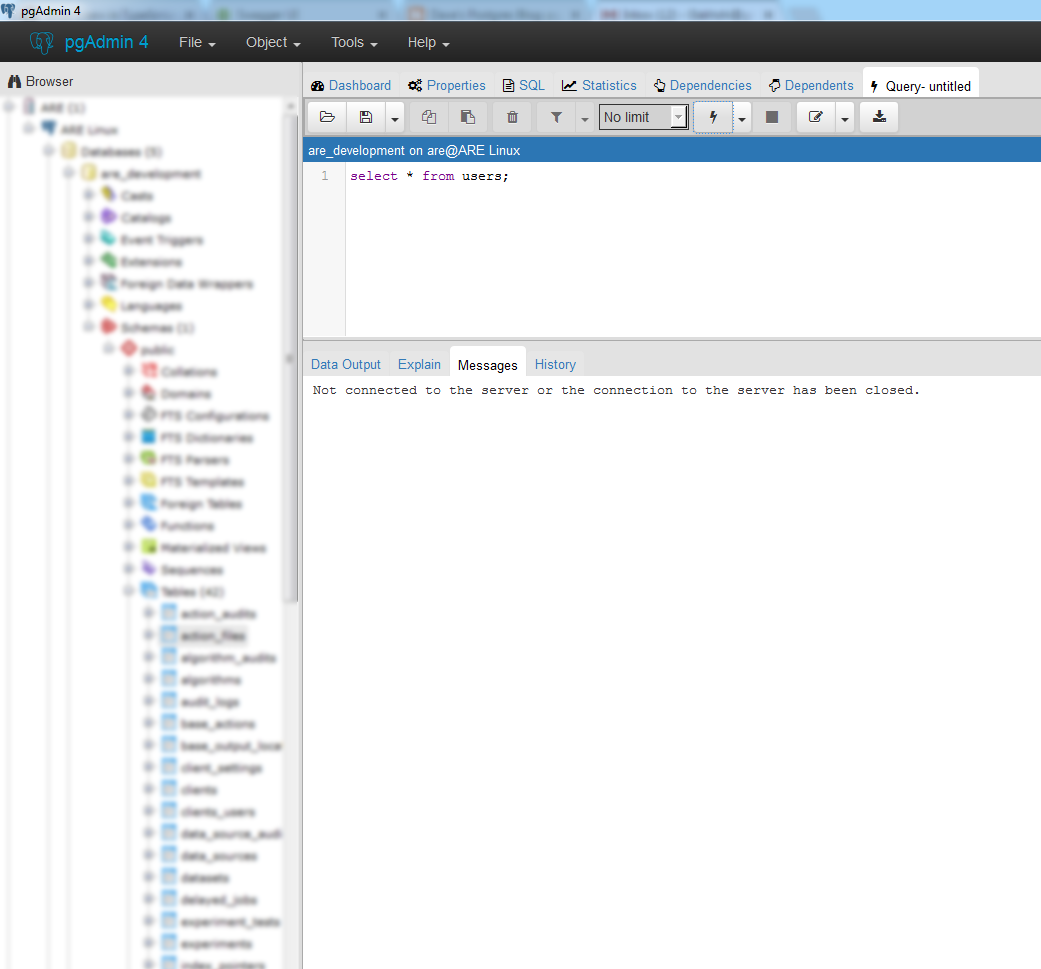Execute the query with the lightning icon
Screen dimensions: 1041x969
pos(713,117)
